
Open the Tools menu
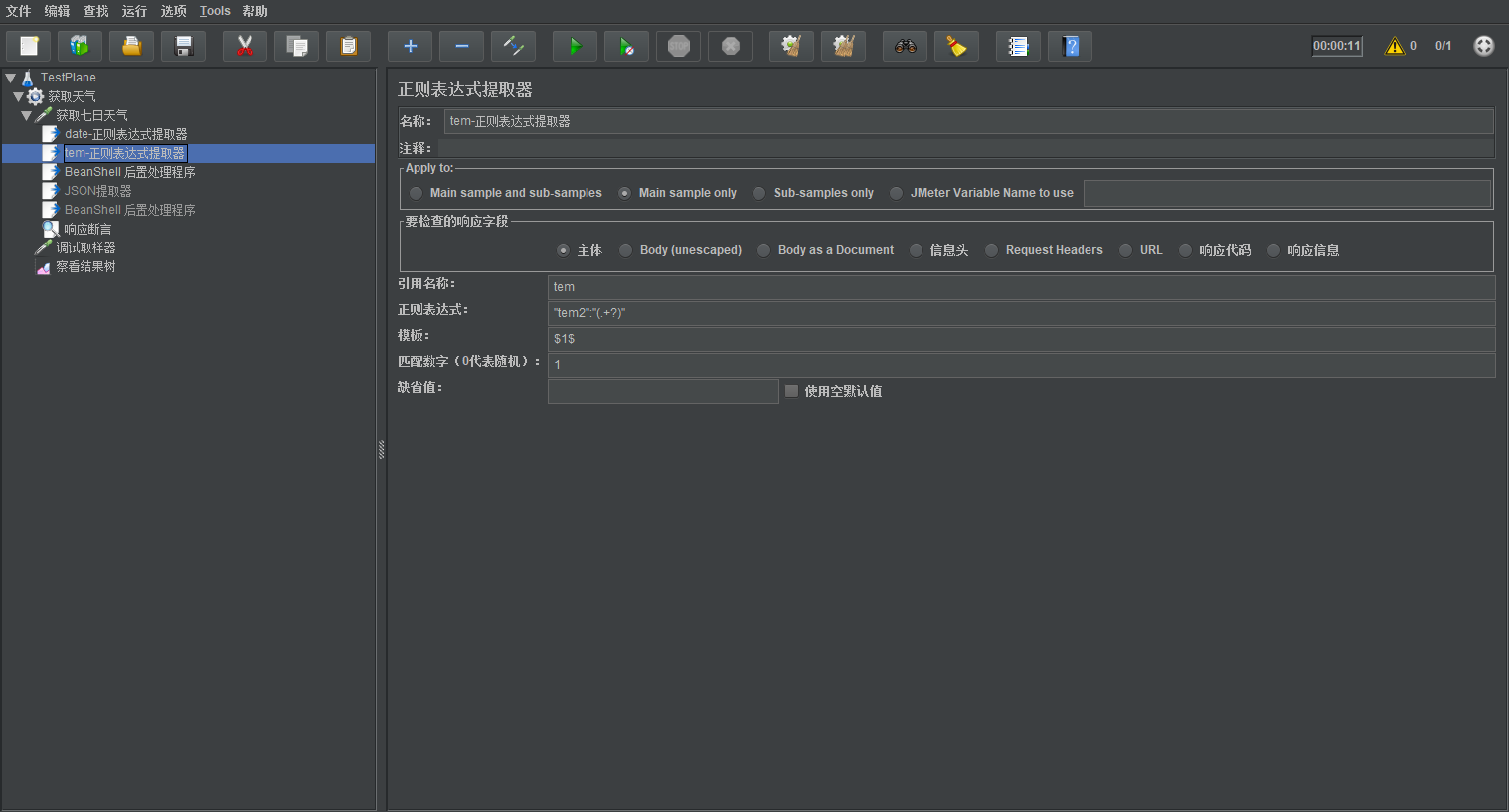tap(215, 11)
